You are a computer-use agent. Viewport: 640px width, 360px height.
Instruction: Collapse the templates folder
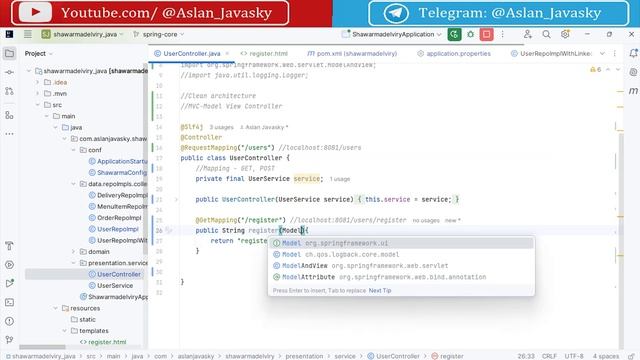pos(64,331)
